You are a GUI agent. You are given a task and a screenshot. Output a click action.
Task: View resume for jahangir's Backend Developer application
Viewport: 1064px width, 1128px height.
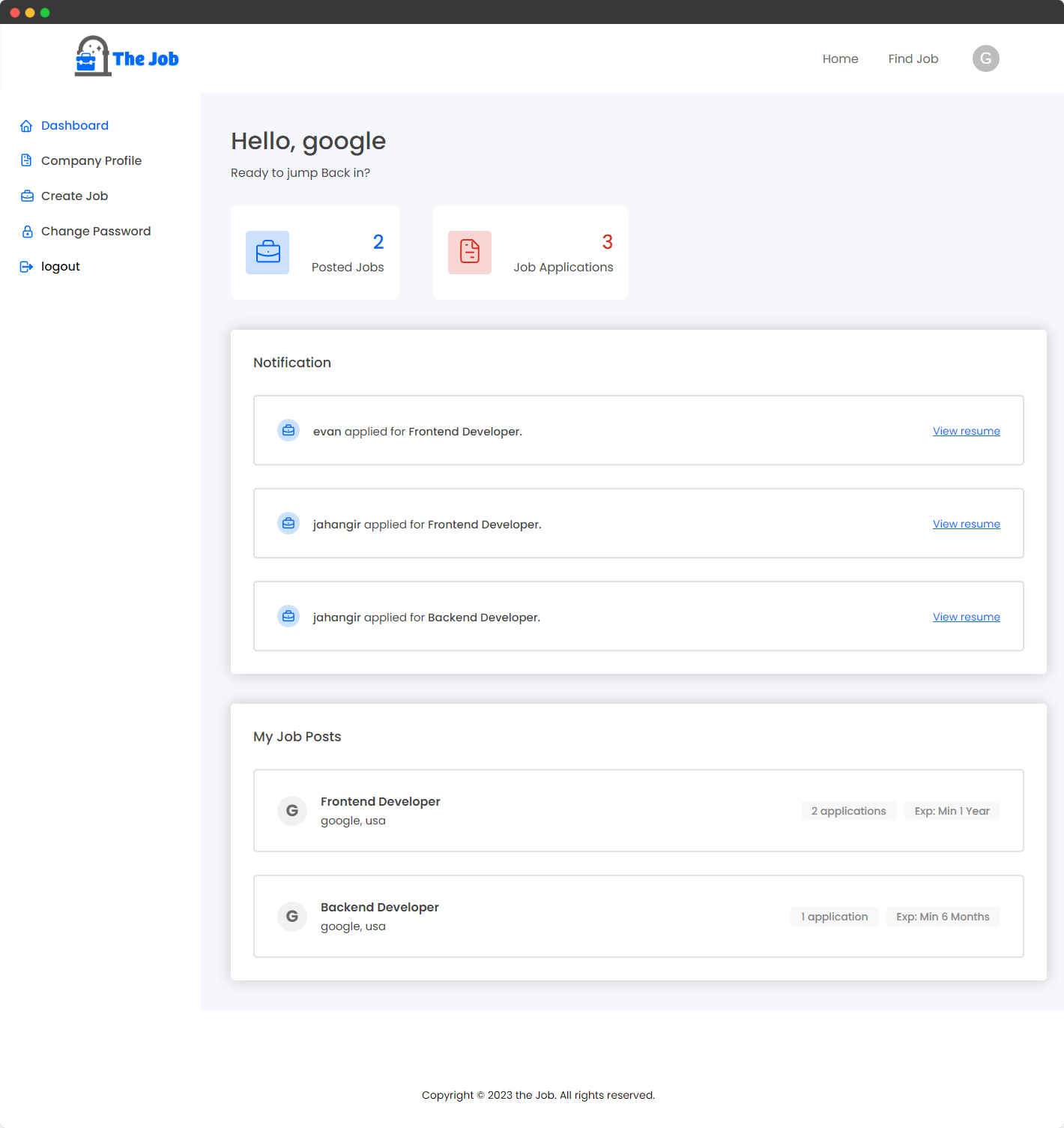(966, 616)
